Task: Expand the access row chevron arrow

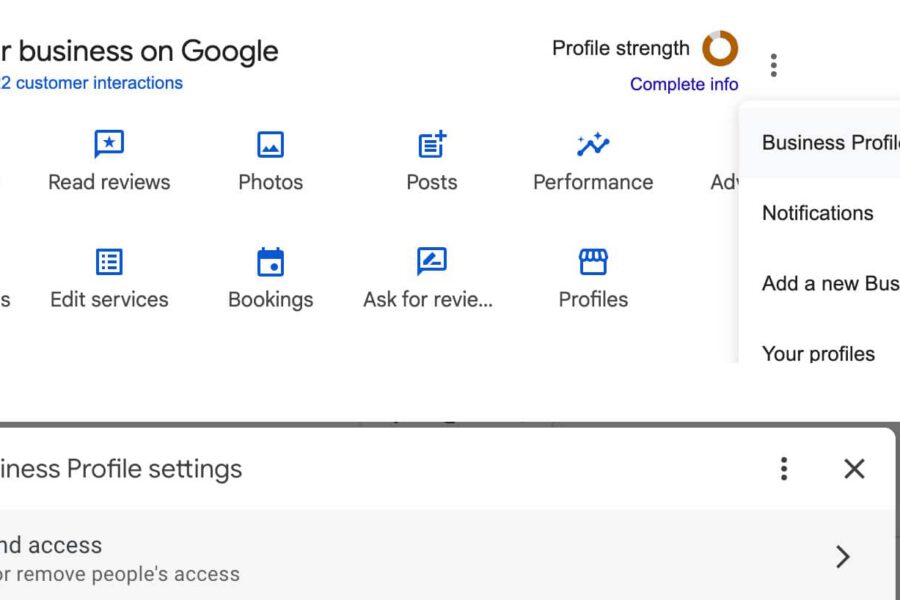Action: pyautogui.click(x=843, y=556)
